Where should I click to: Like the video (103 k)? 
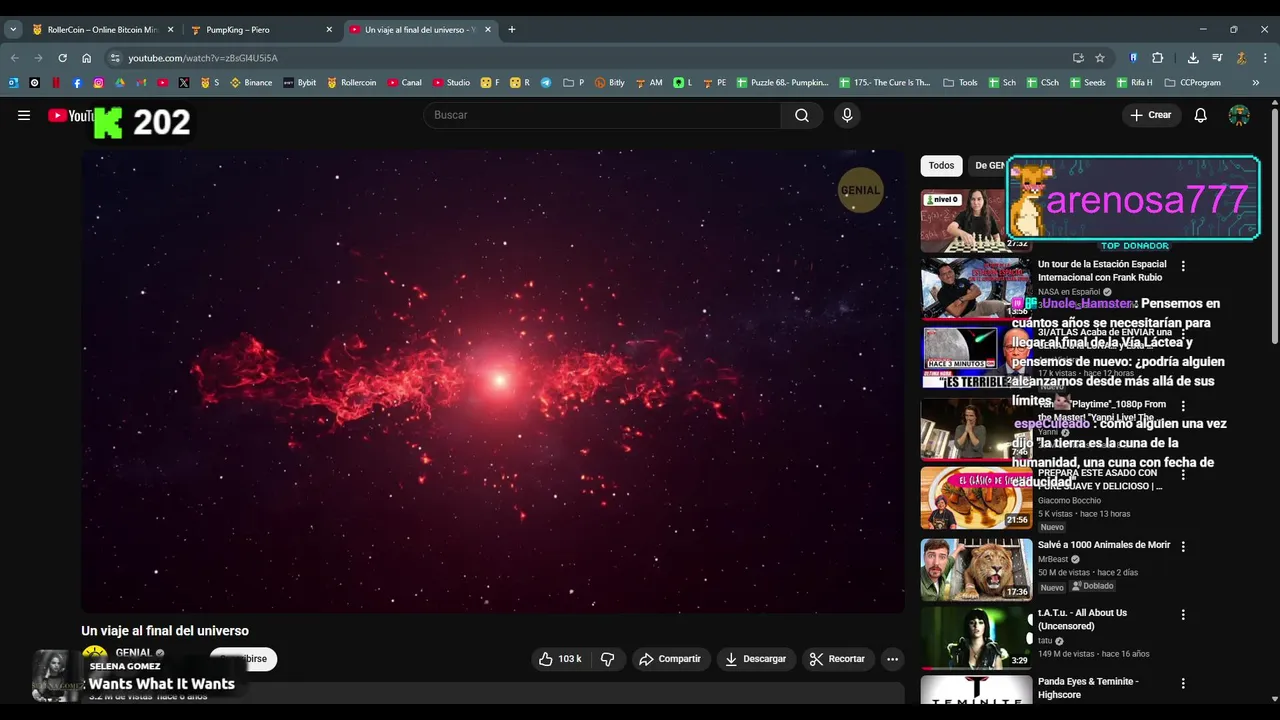[x=559, y=659]
